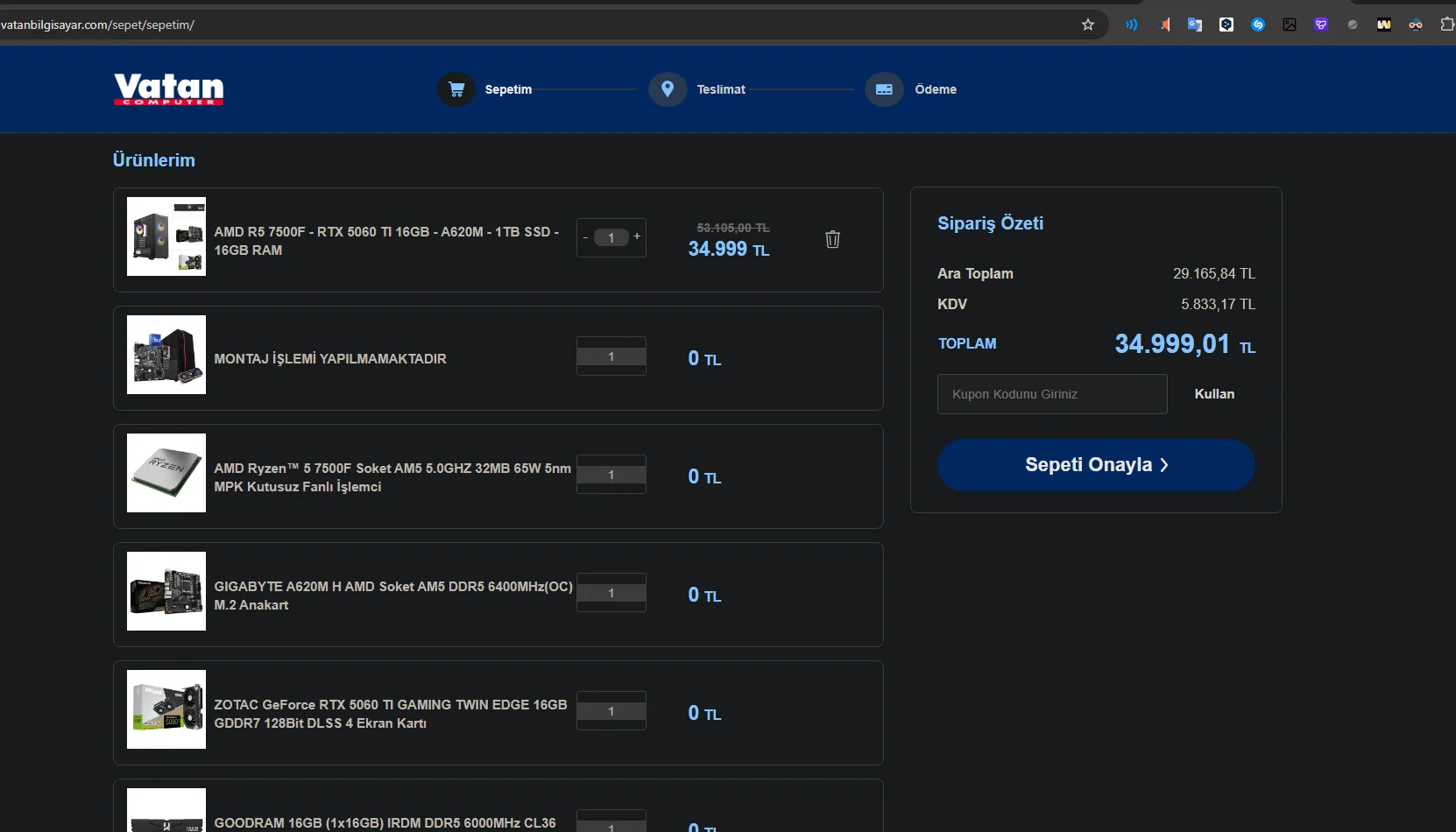Open the browser Extensions puzzle menu
1456x832 pixels.
(1446, 25)
